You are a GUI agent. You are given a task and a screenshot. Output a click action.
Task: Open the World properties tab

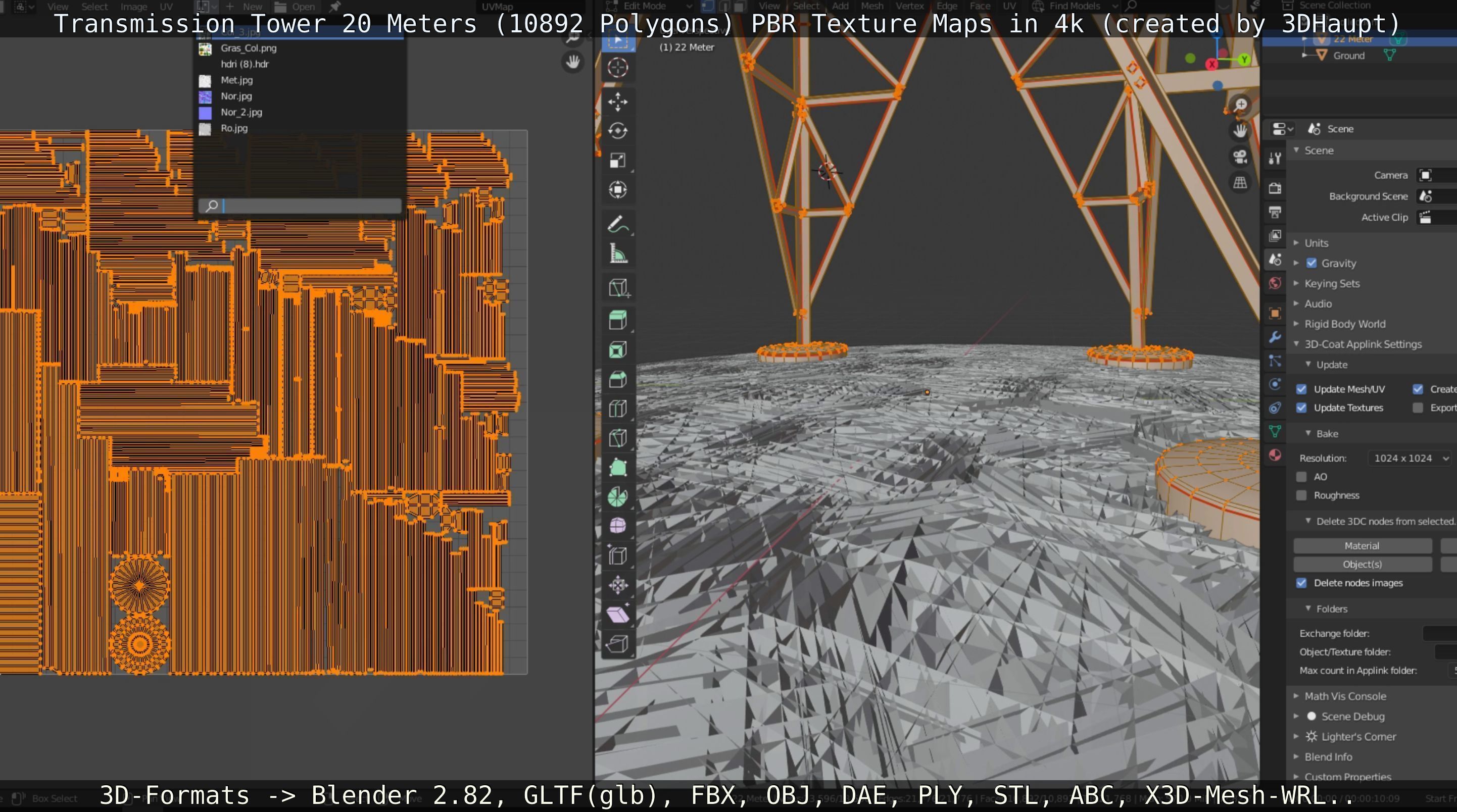1275,283
